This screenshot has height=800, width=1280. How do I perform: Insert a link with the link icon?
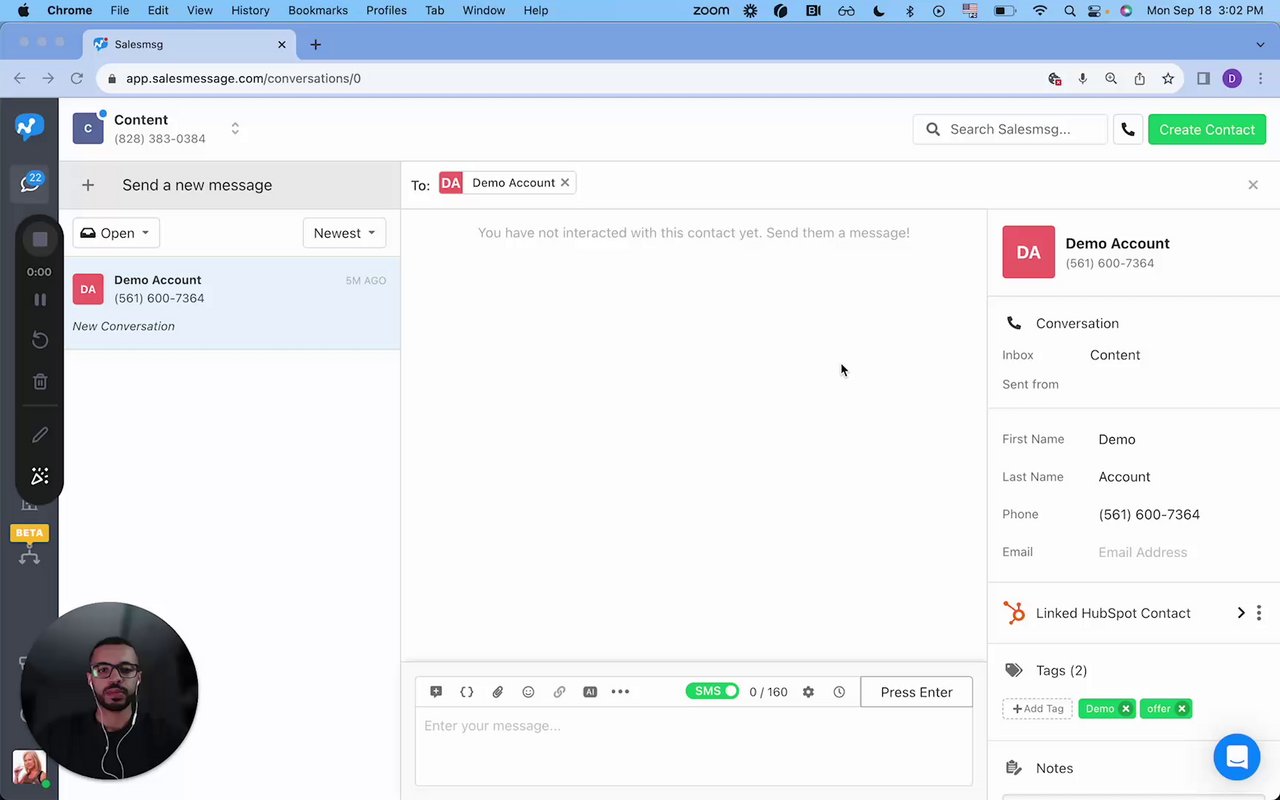click(x=559, y=692)
